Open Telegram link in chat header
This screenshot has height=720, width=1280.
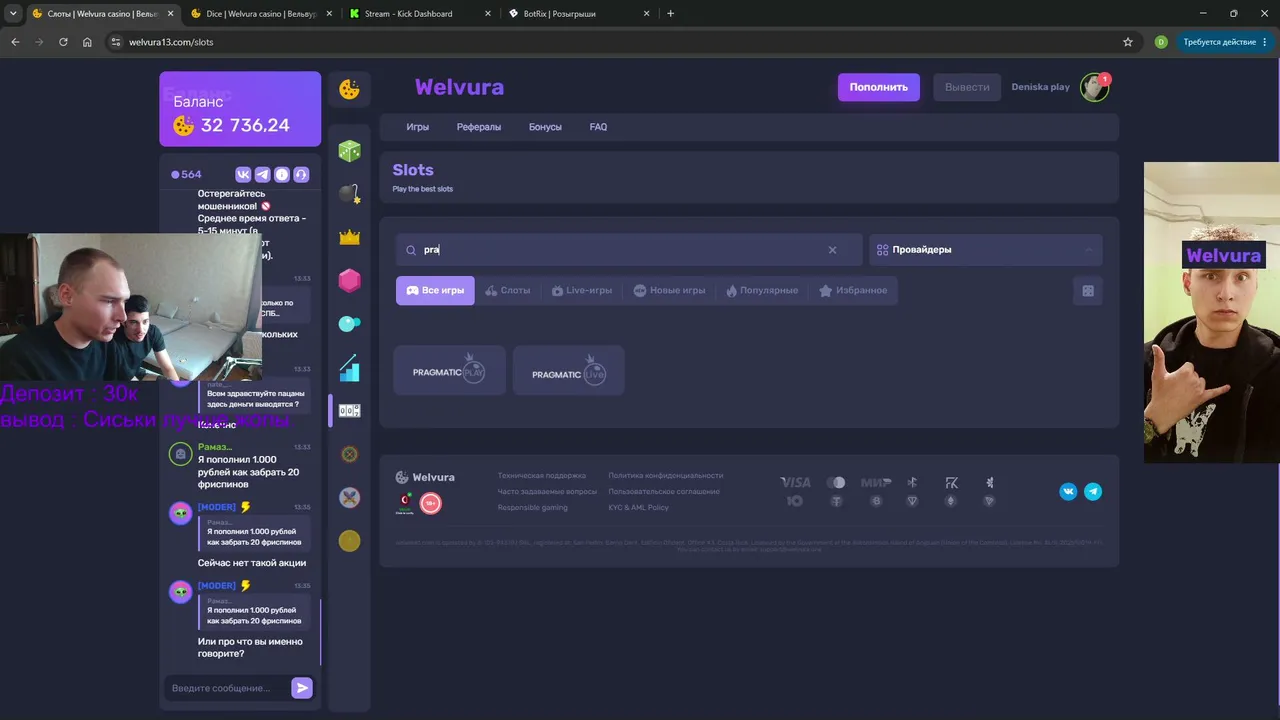coord(262,174)
